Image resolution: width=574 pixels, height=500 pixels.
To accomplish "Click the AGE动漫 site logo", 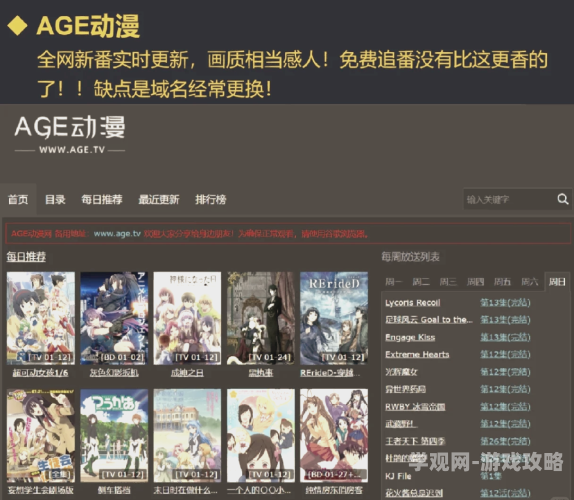I will (70, 134).
